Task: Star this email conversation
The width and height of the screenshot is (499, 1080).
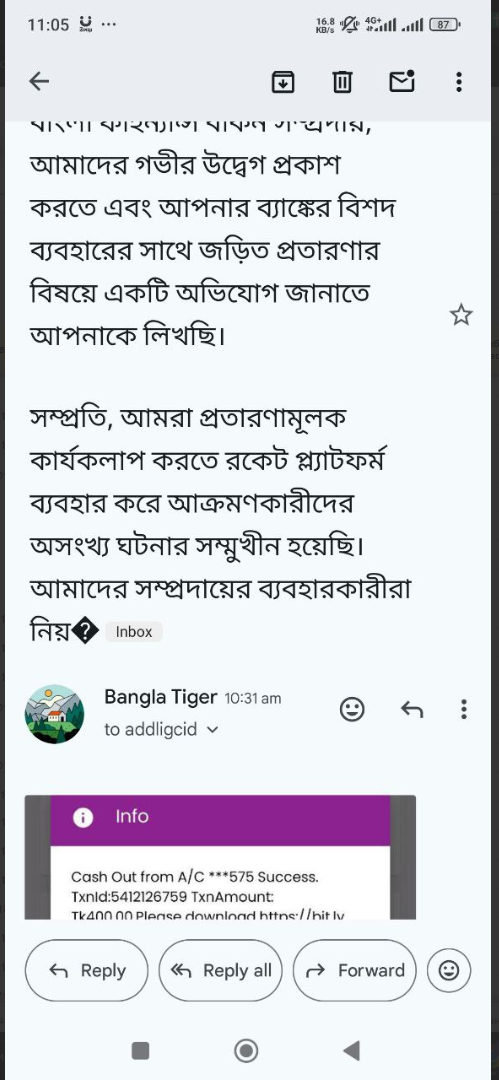Action: [461, 315]
